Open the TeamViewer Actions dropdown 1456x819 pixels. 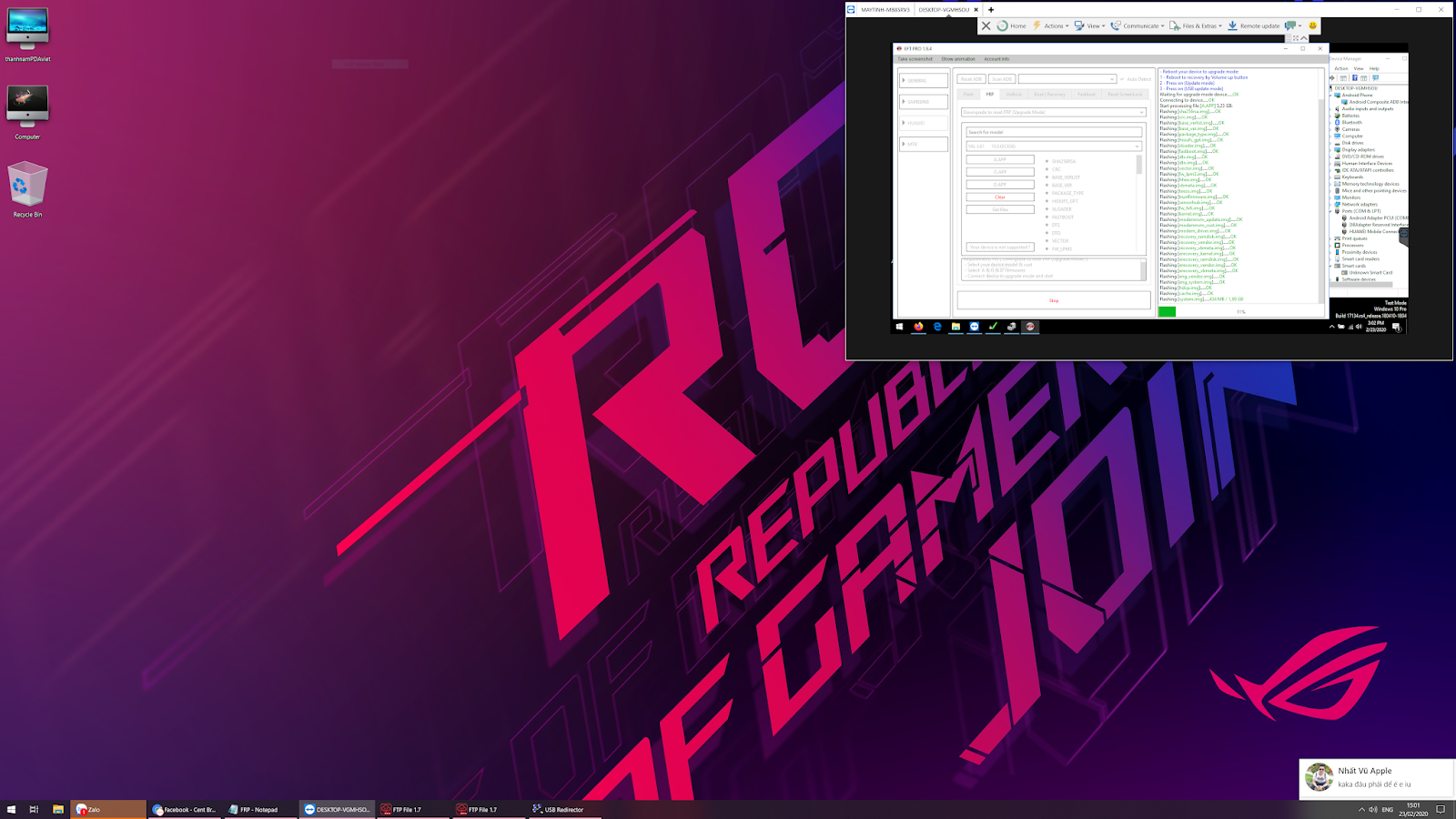pyautogui.click(x=1050, y=25)
